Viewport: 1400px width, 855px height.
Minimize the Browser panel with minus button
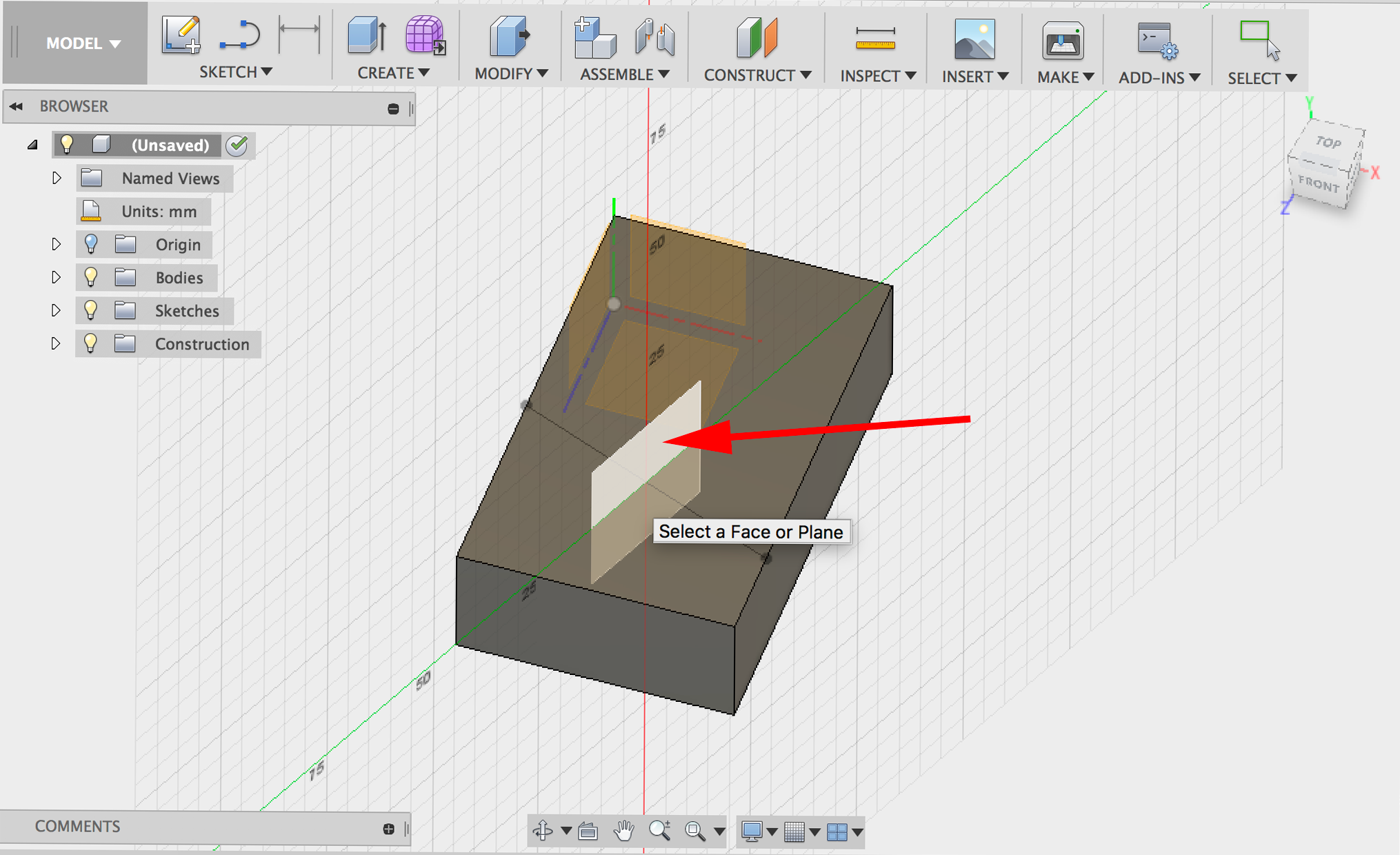pyautogui.click(x=393, y=108)
